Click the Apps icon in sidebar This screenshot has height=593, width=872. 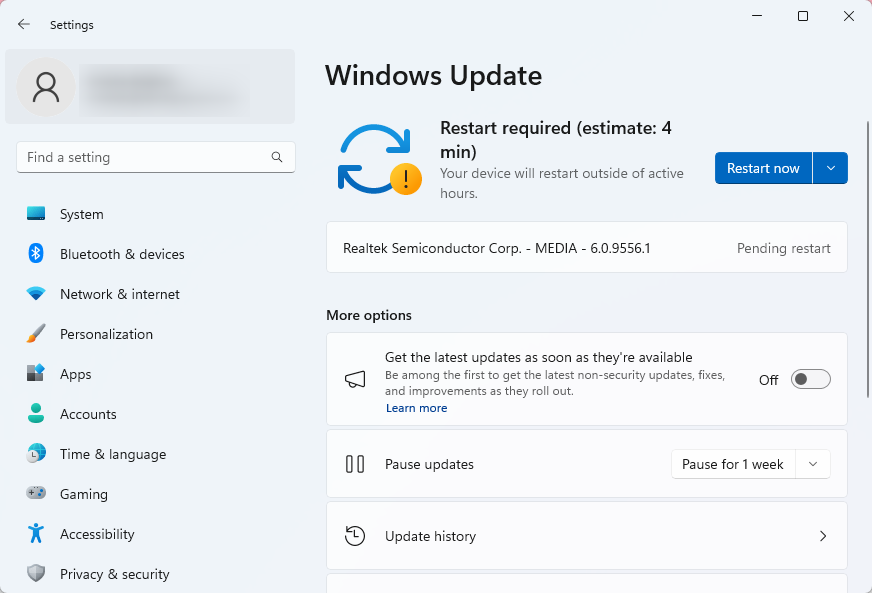pyautogui.click(x=36, y=373)
